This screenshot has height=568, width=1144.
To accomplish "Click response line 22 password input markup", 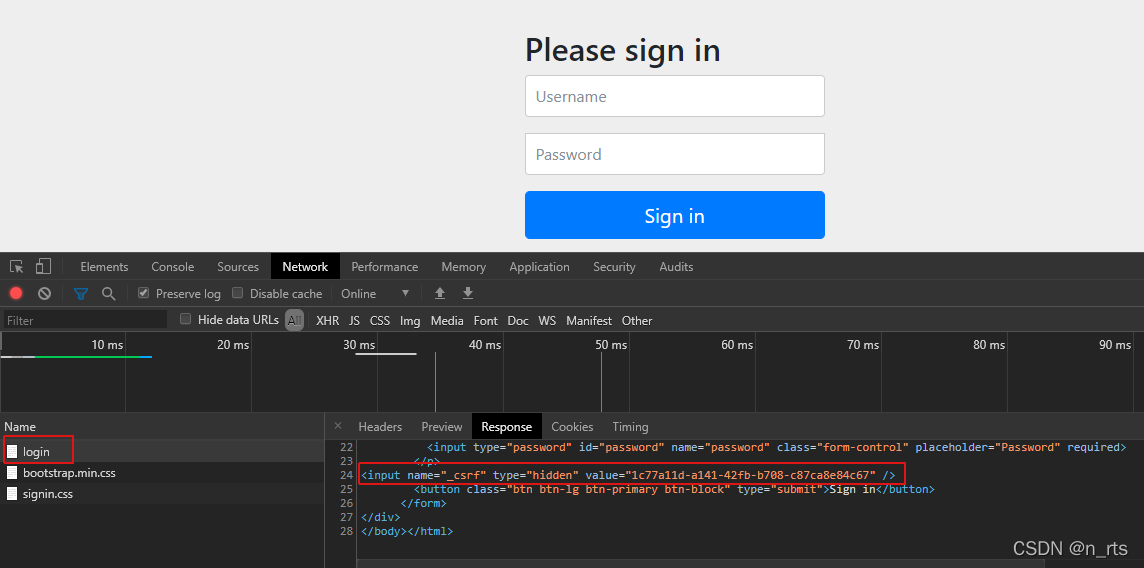I will click(776, 447).
